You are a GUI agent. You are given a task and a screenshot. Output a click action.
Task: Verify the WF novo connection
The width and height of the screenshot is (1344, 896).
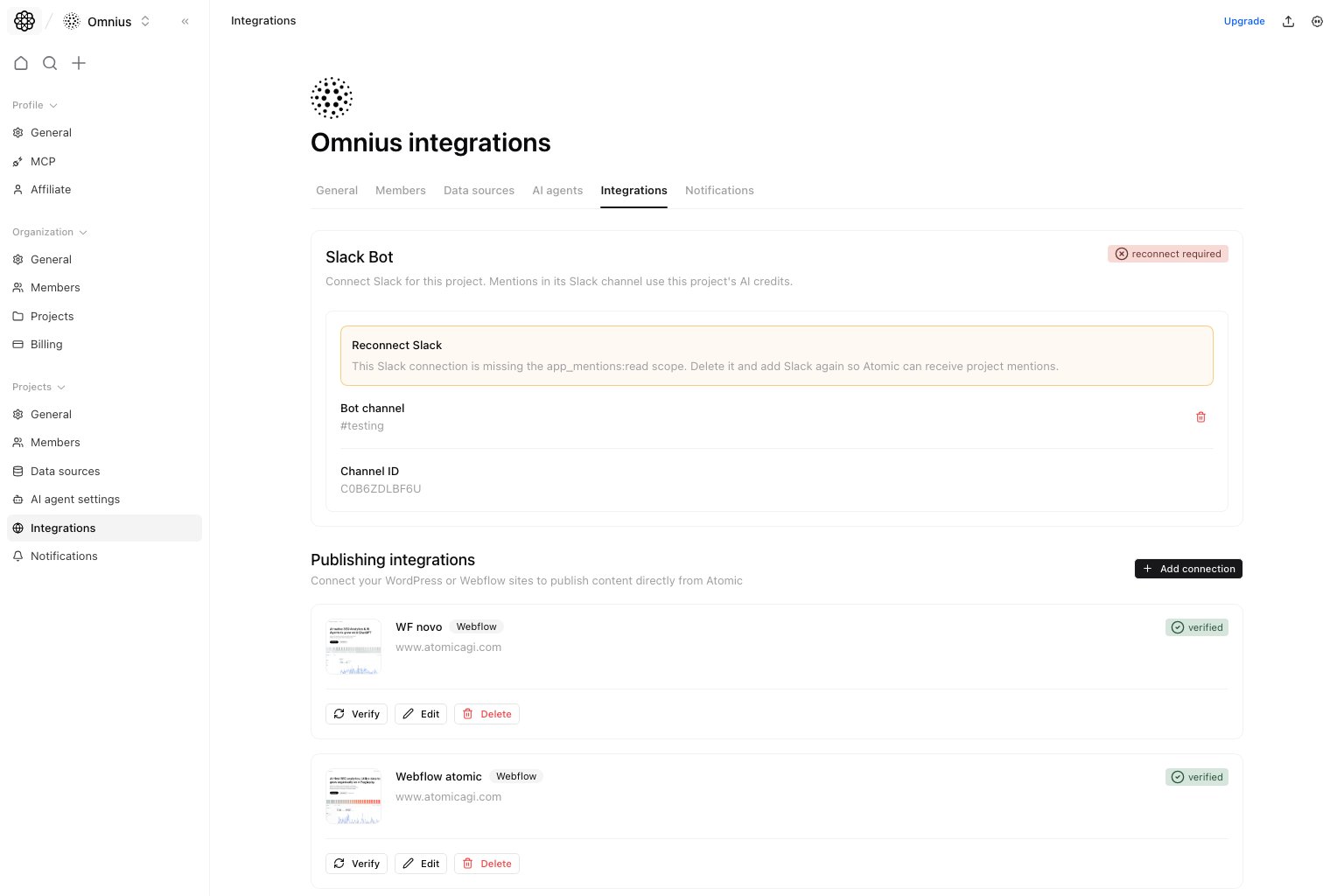click(x=356, y=714)
